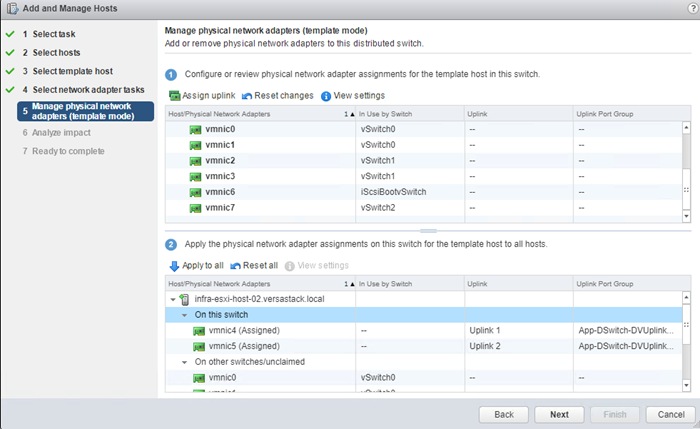Image resolution: width=700 pixels, height=429 pixels.
Task: Click top table scrollbar up arrow
Action: [686, 128]
